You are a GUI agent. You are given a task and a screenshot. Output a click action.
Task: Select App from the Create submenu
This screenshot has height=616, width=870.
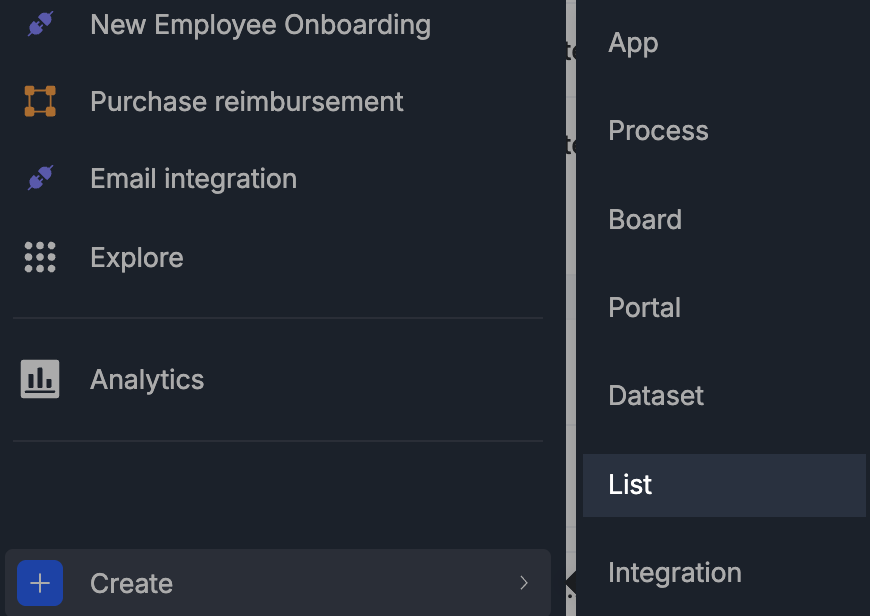coord(633,43)
